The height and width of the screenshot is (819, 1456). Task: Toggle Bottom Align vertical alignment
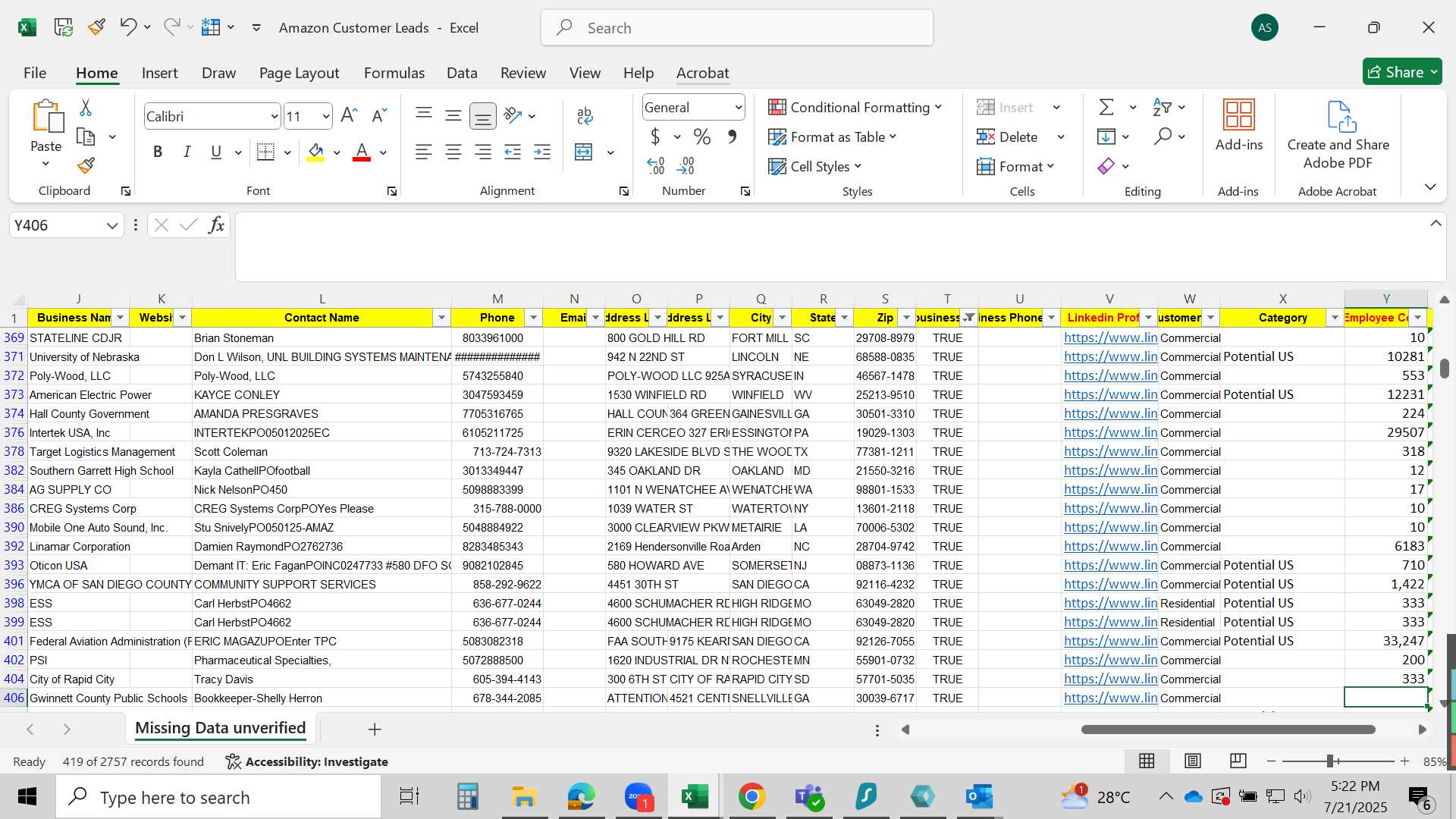point(483,115)
